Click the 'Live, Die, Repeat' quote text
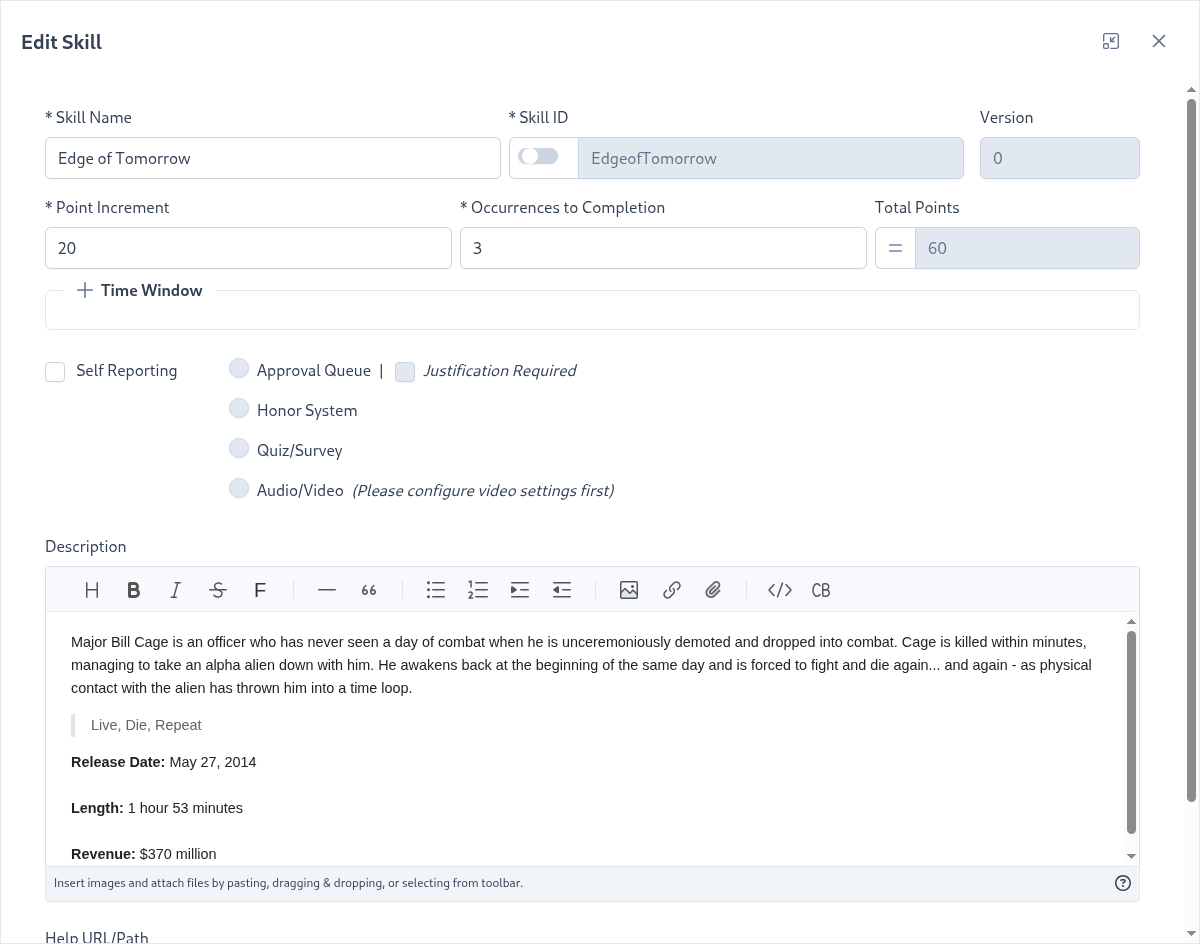Image resolution: width=1200 pixels, height=944 pixels. pos(146,725)
